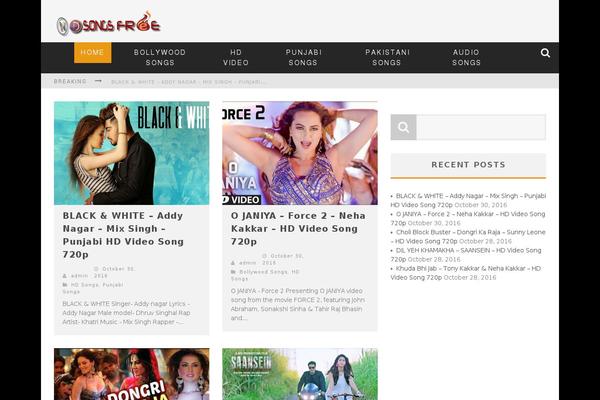Open recent post Black & White Addy Nagar
The height and width of the screenshot is (400, 600).
point(468,200)
